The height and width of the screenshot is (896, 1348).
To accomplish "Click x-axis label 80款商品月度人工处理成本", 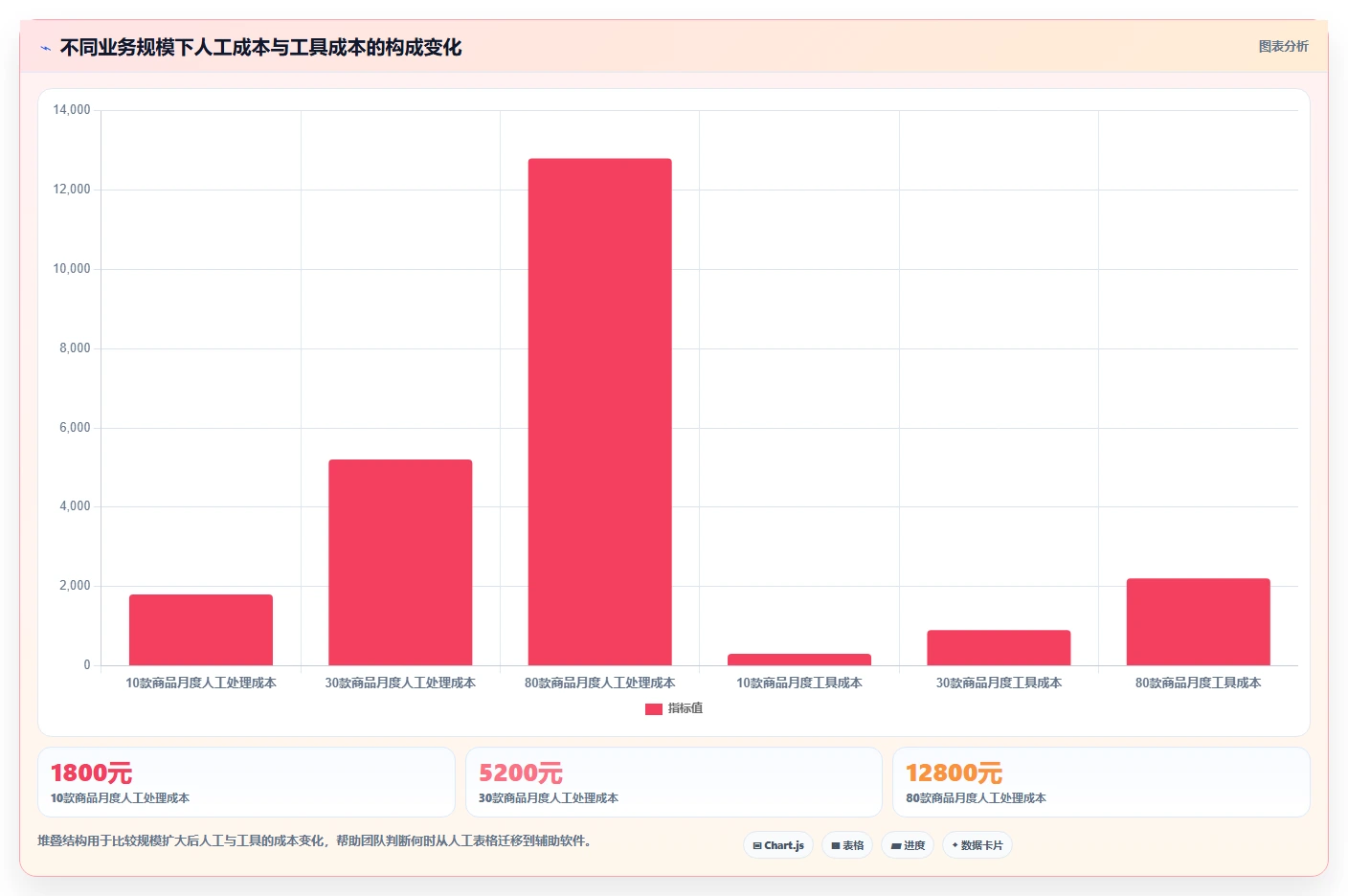I will (600, 683).
